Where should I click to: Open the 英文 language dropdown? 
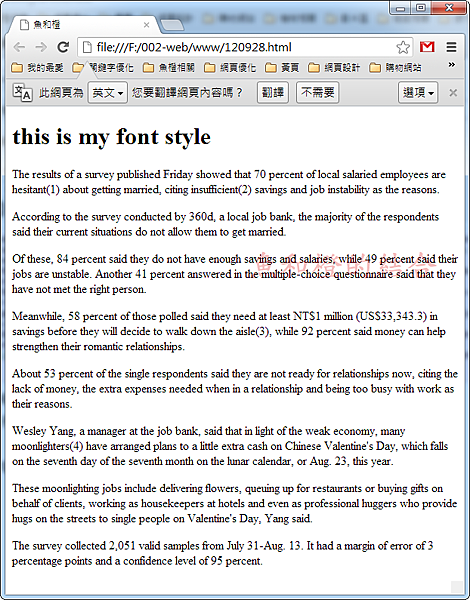click(108, 93)
